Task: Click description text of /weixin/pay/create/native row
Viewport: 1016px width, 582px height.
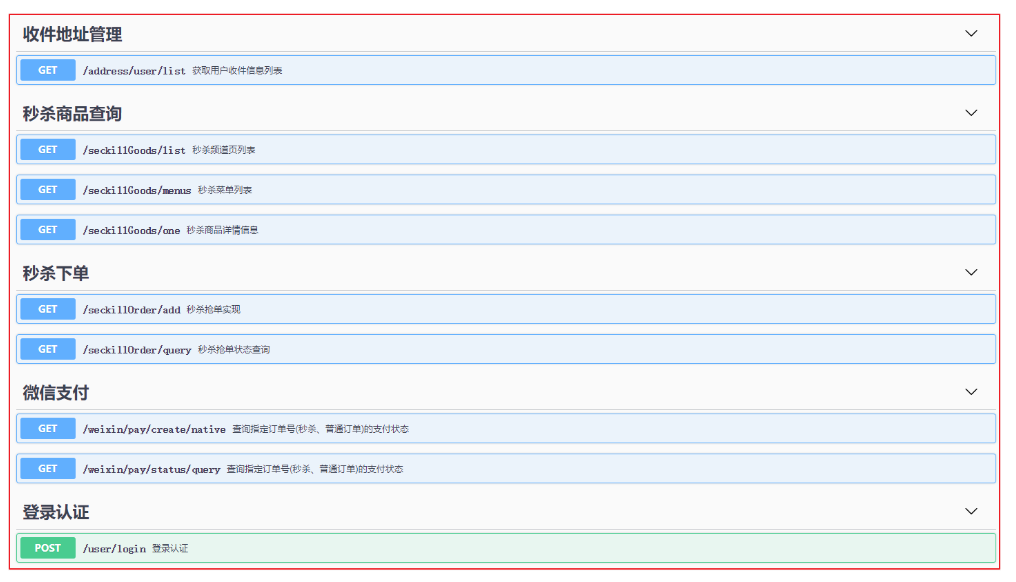Action: tap(321, 429)
